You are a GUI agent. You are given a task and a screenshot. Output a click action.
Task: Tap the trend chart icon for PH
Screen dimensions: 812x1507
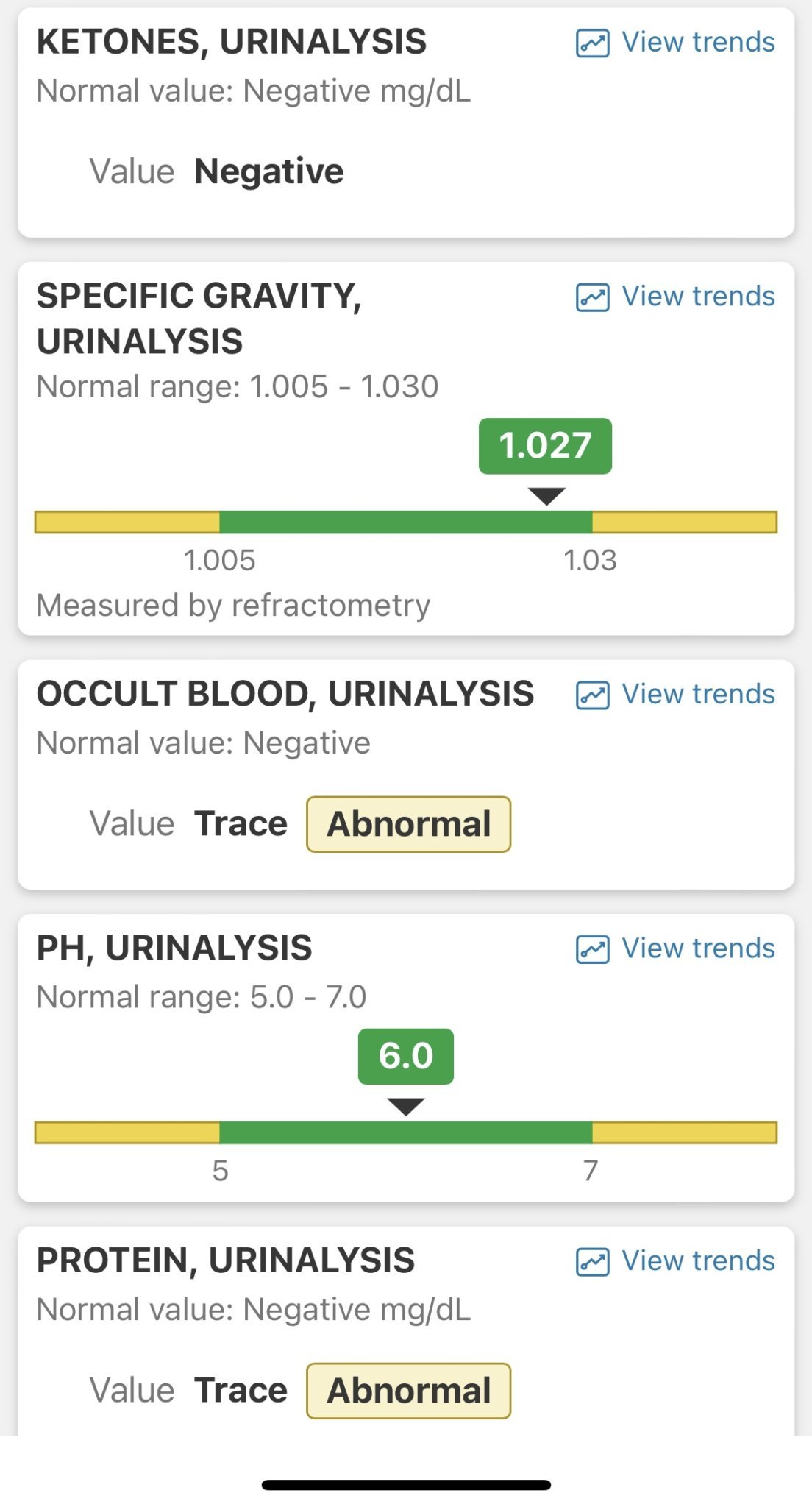tap(592, 949)
